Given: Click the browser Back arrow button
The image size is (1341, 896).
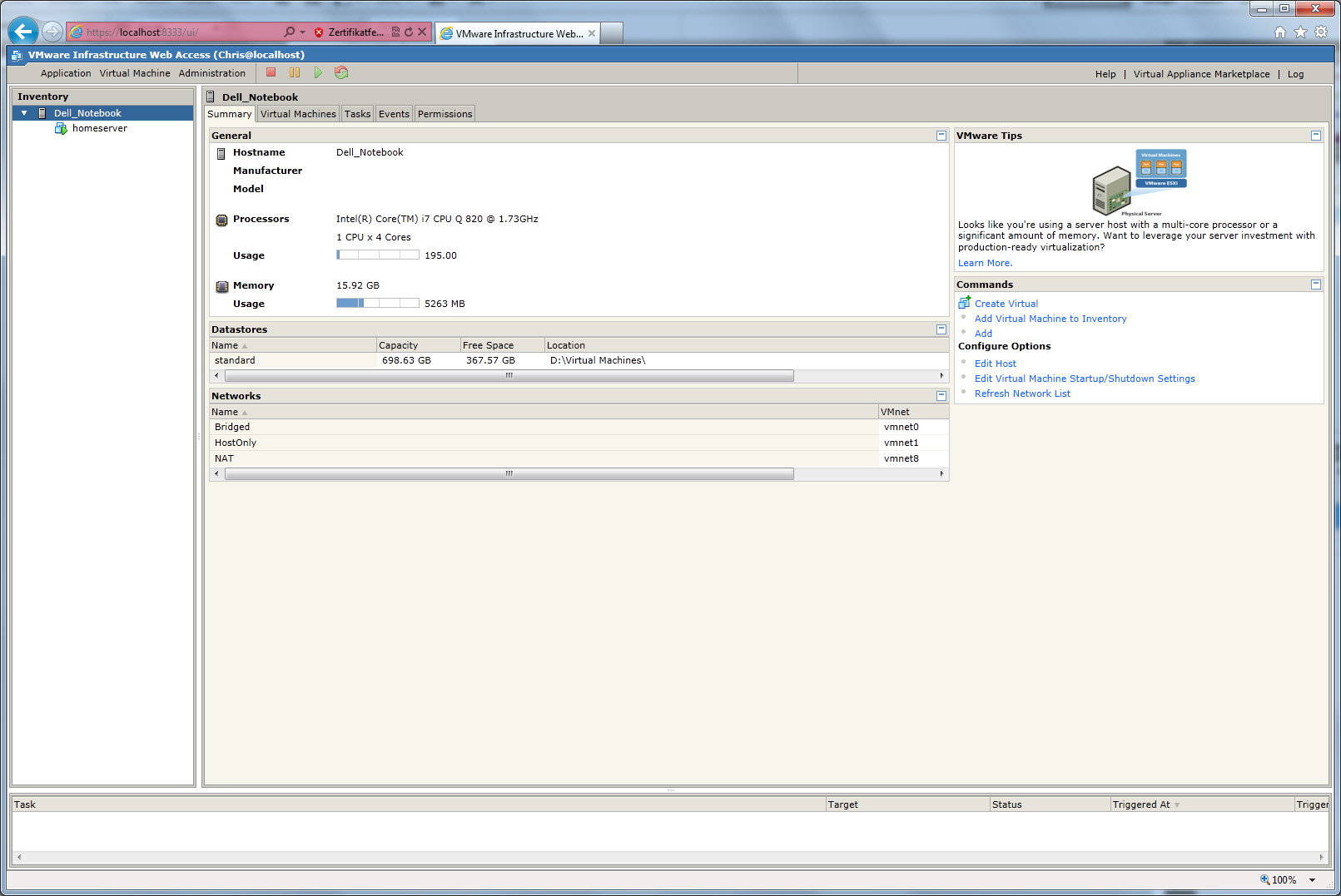Looking at the screenshot, I should coord(22,32).
